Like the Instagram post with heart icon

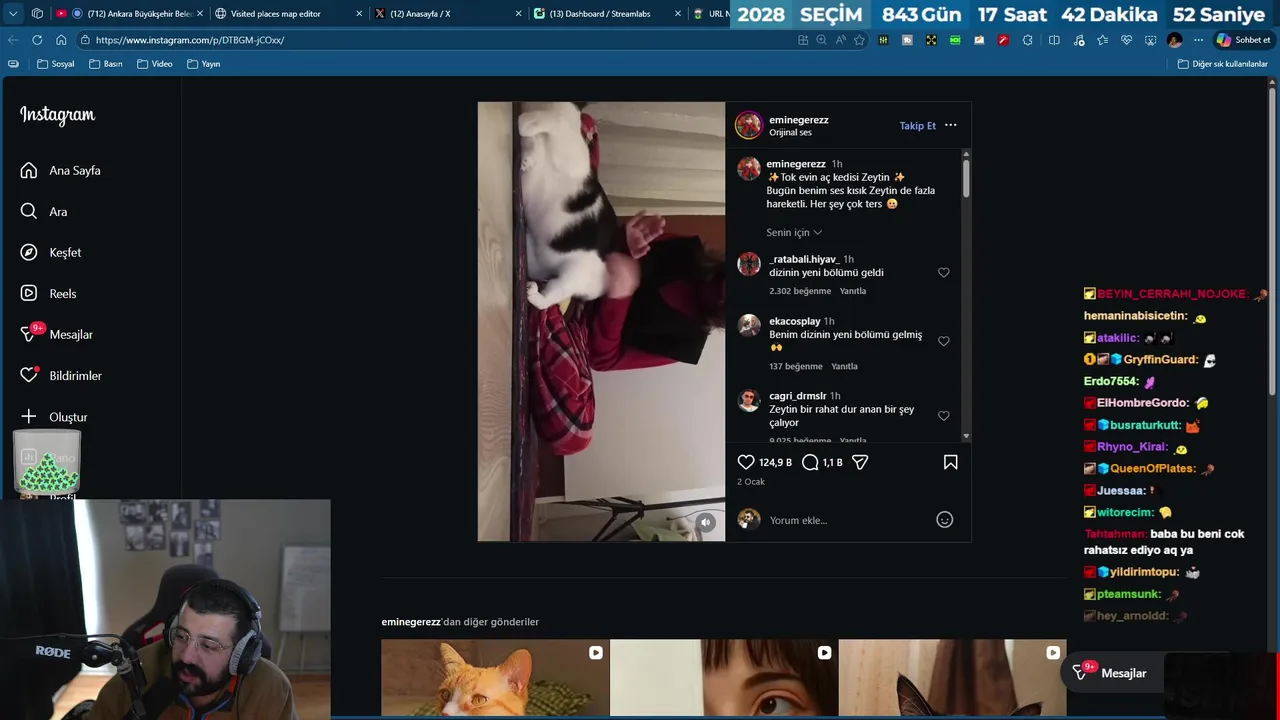(746, 462)
